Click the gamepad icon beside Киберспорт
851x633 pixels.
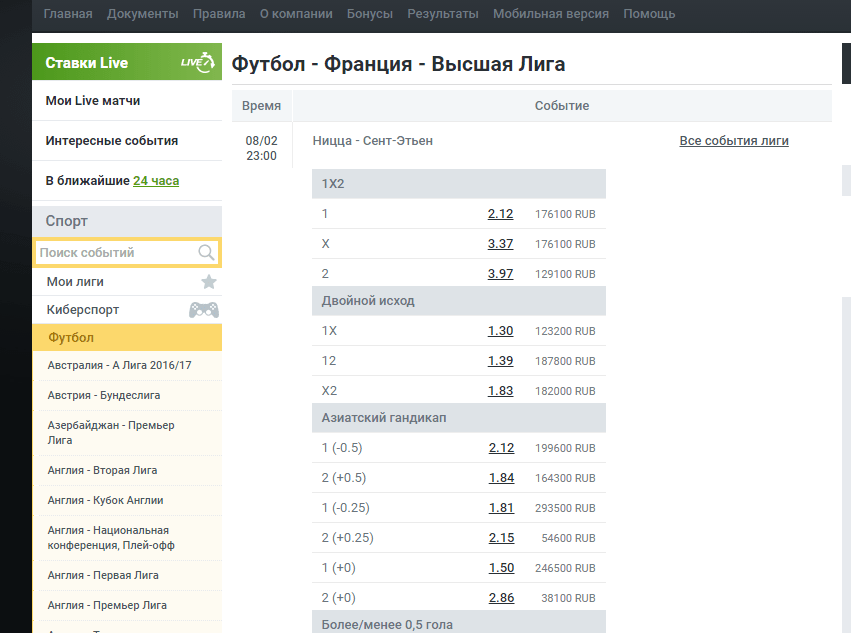(204, 310)
